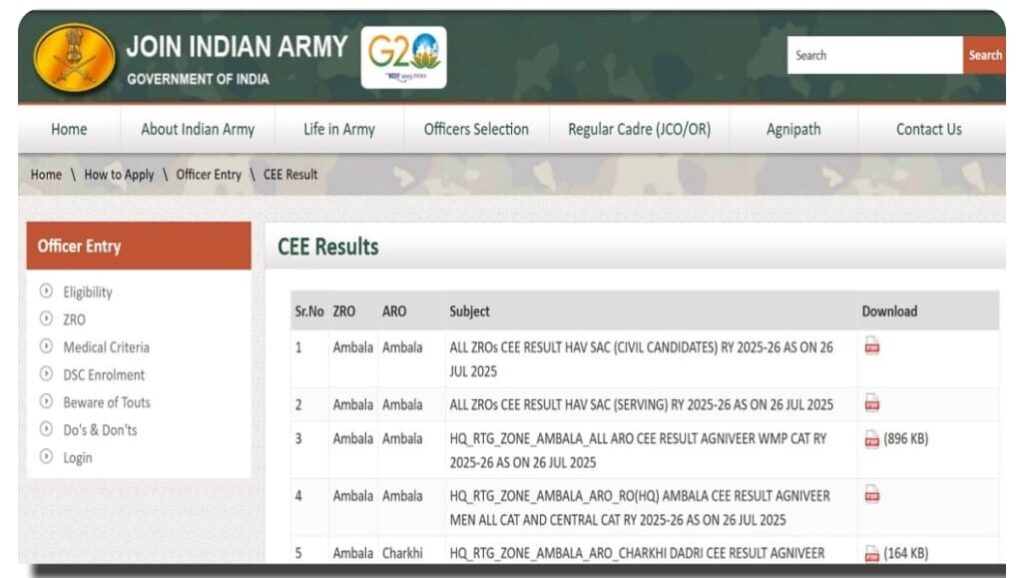The width and height of the screenshot is (1024, 578).
Task: Click the bullet icon beside Do's & Don'ts
Action: point(46,428)
